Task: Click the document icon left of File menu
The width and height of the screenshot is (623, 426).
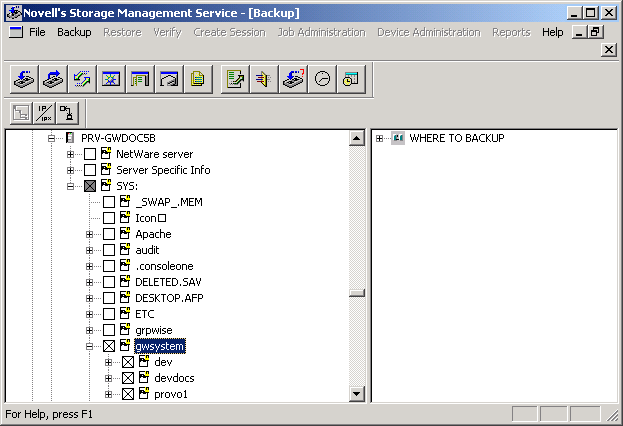Action: coord(16,32)
